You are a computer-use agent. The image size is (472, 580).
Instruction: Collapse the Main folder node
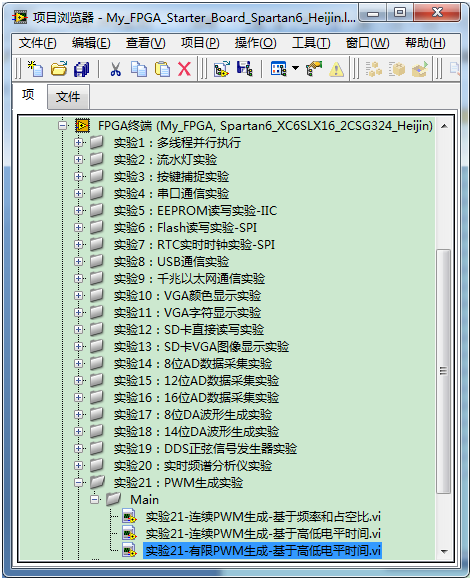(x=95, y=500)
